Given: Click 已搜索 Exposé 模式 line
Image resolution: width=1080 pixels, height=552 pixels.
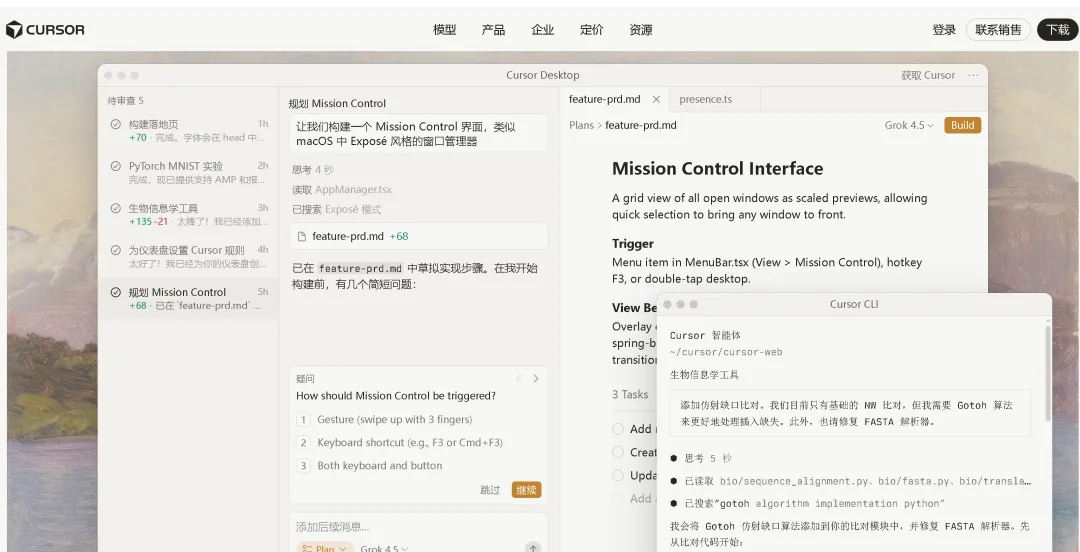Looking at the screenshot, I should click(336, 209).
